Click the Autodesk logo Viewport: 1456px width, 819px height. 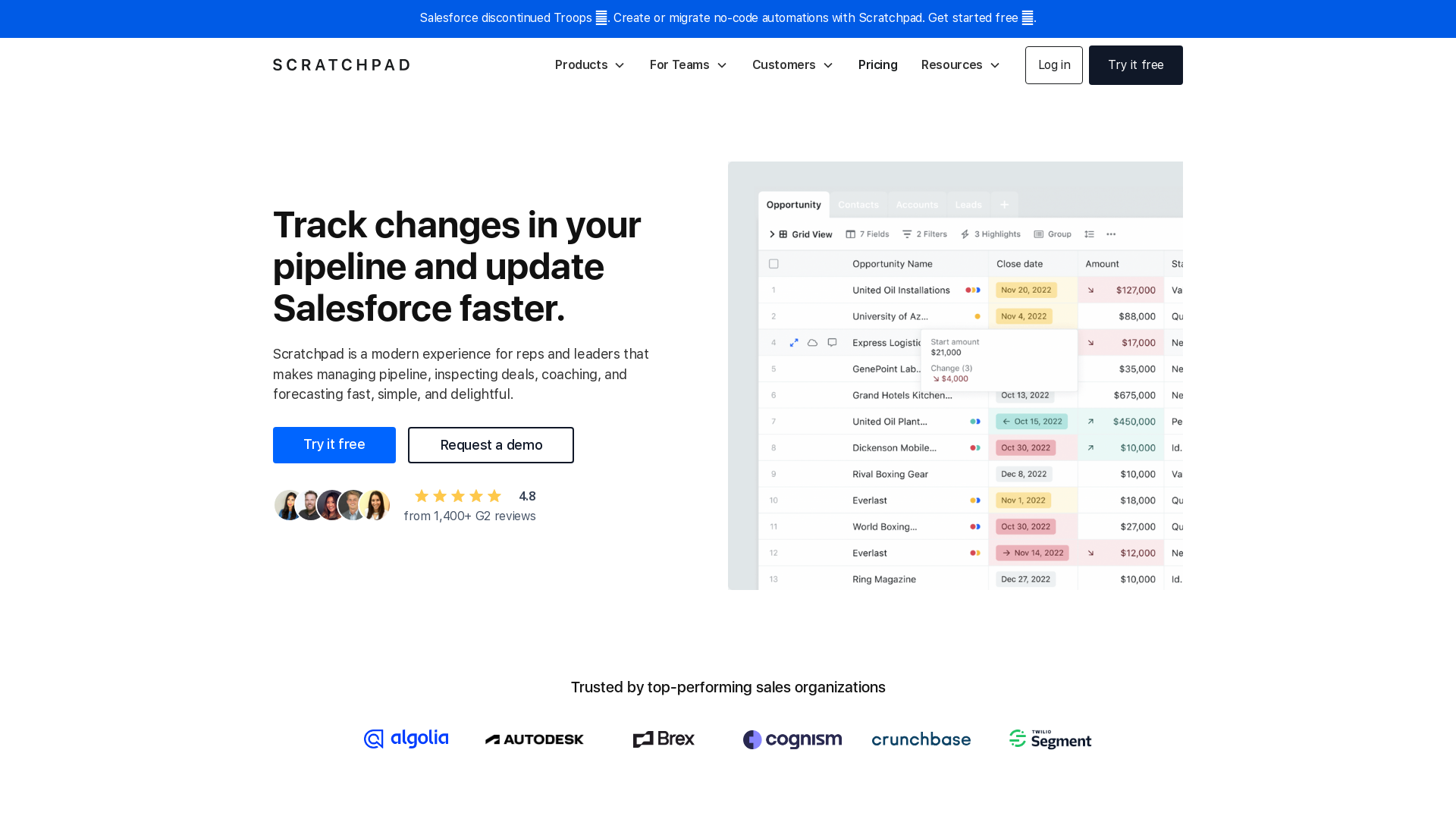click(x=535, y=739)
